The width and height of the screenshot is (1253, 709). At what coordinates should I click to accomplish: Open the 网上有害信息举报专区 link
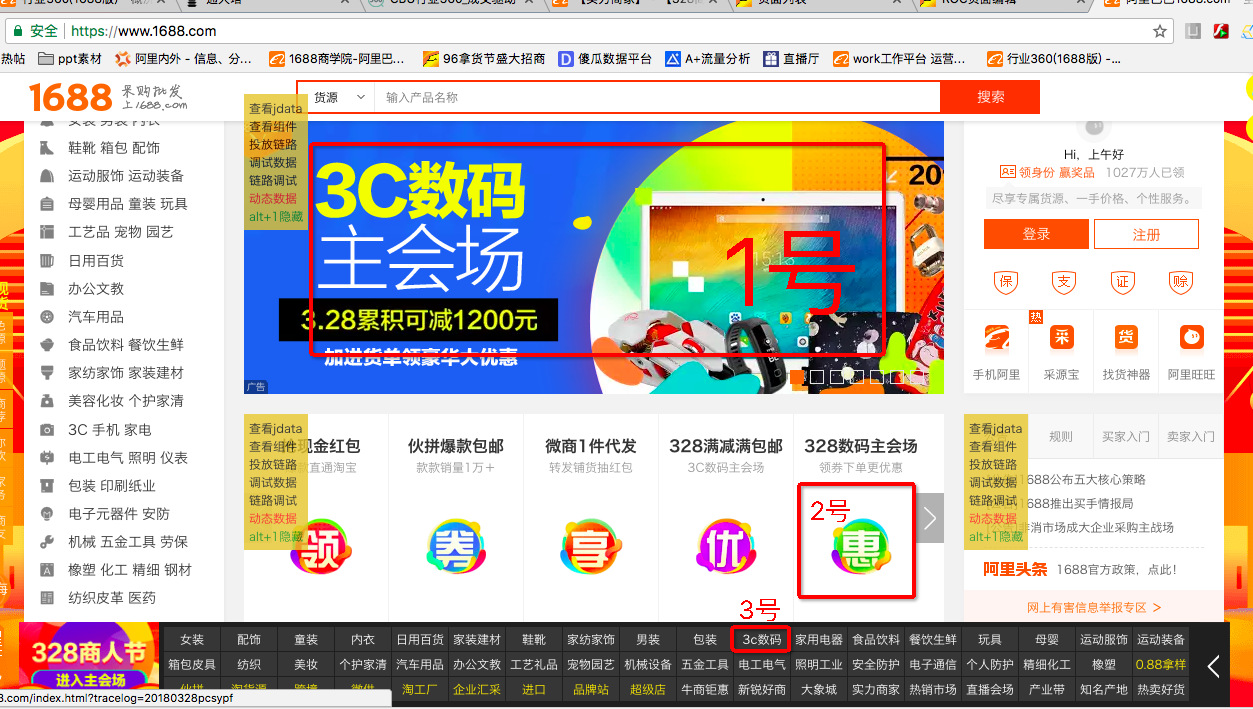coord(1094,607)
